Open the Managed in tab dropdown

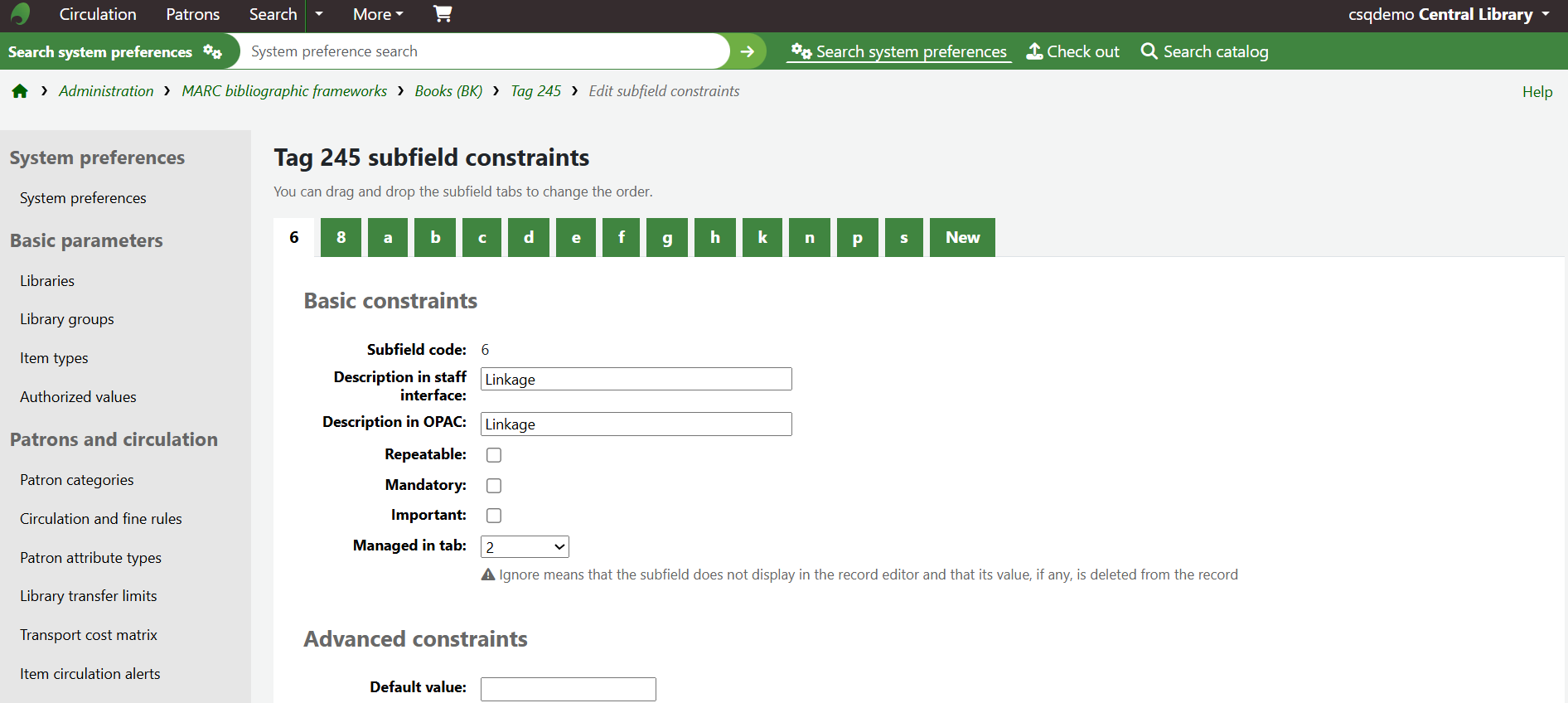tap(525, 547)
